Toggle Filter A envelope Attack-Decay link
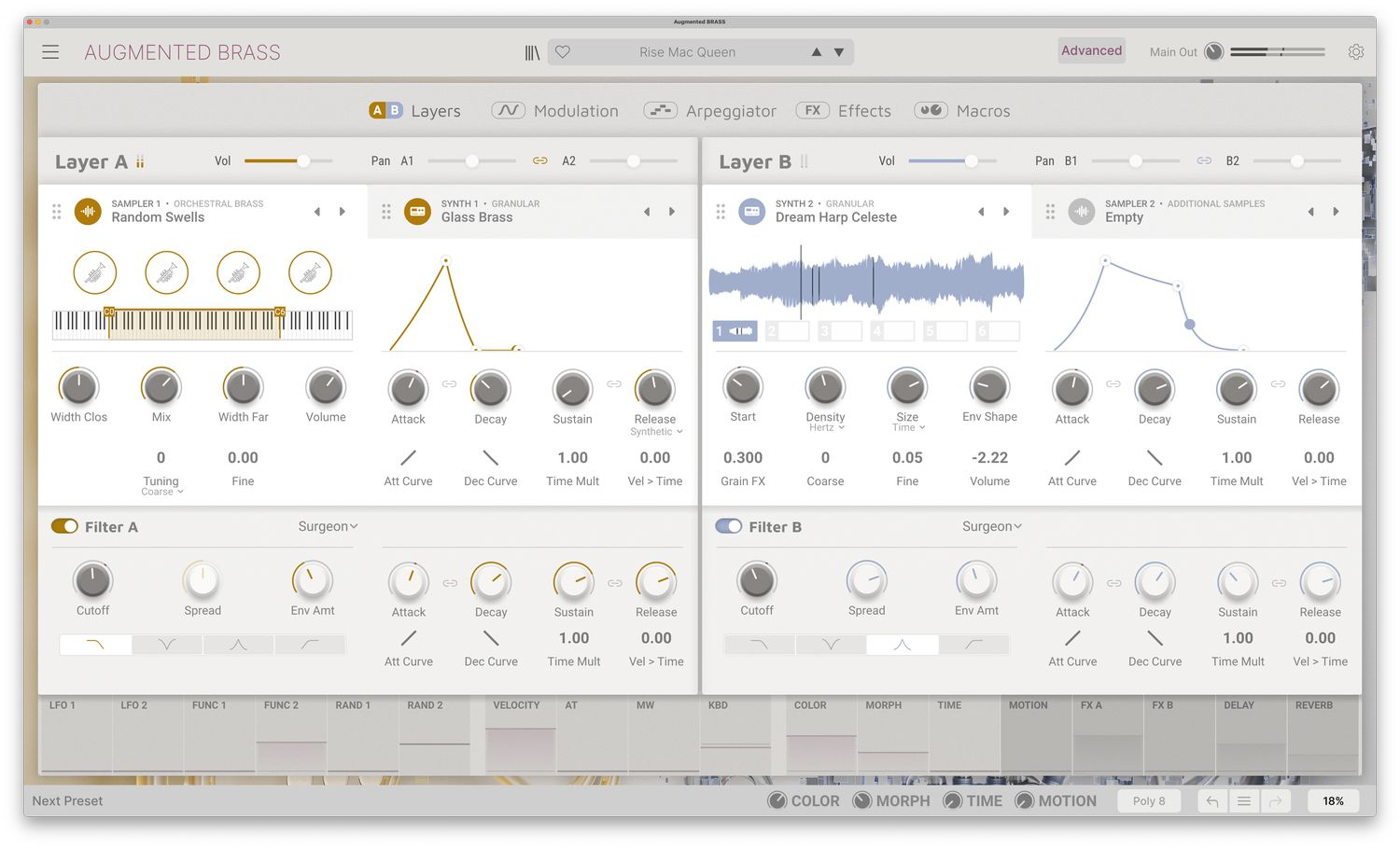The height and width of the screenshot is (848, 1400). 450,583
